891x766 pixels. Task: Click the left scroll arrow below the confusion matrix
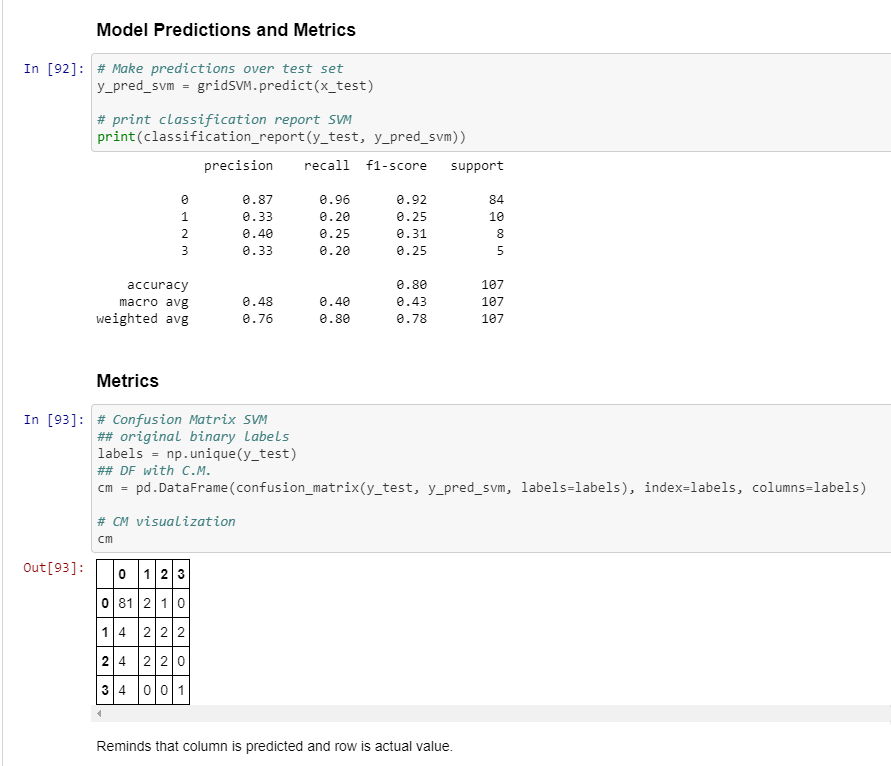(x=100, y=714)
